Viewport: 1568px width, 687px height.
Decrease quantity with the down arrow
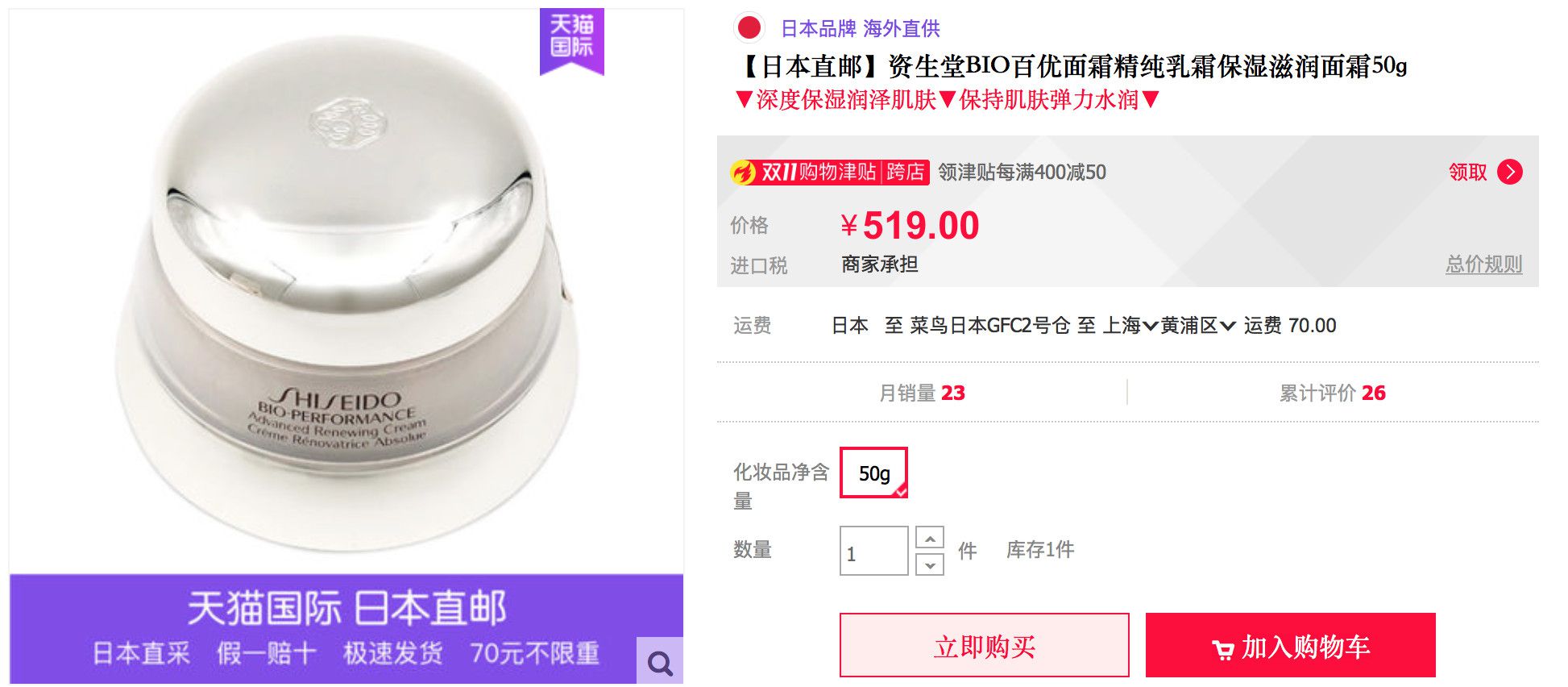click(x=930, y=564)
